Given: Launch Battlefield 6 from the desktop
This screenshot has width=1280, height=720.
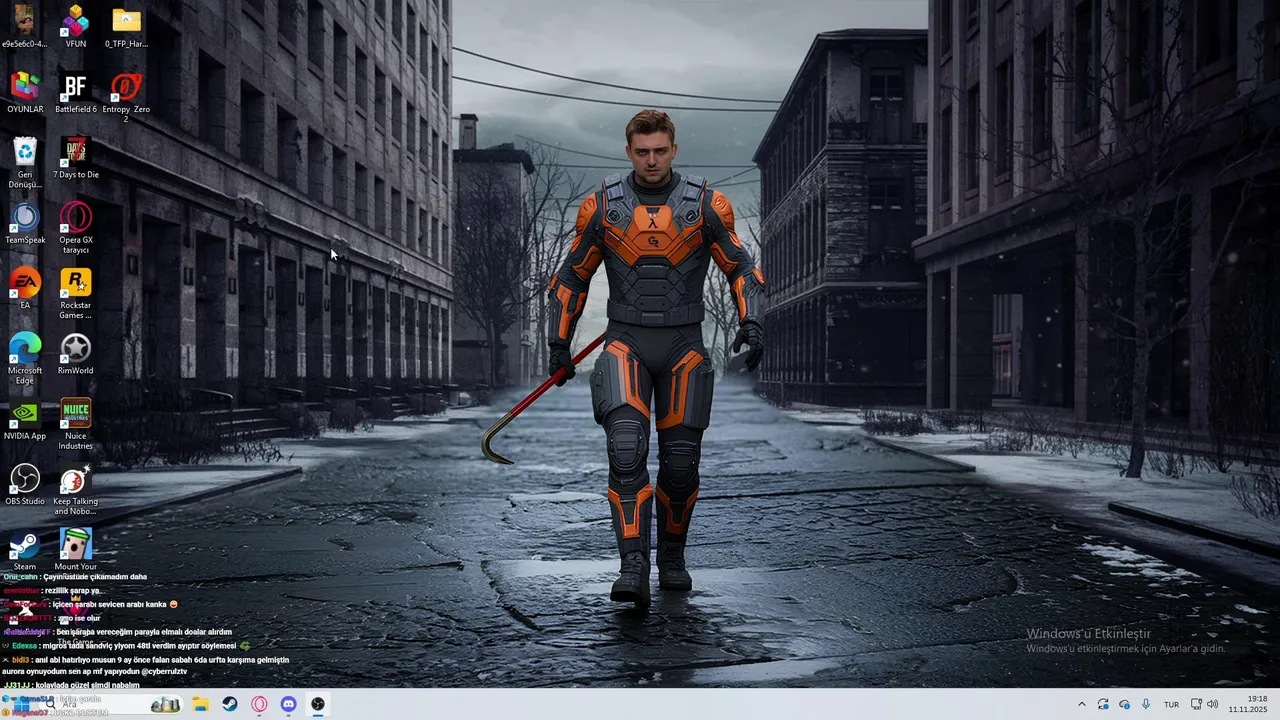Looking at the screenshot, I should [x=76, y=92].
